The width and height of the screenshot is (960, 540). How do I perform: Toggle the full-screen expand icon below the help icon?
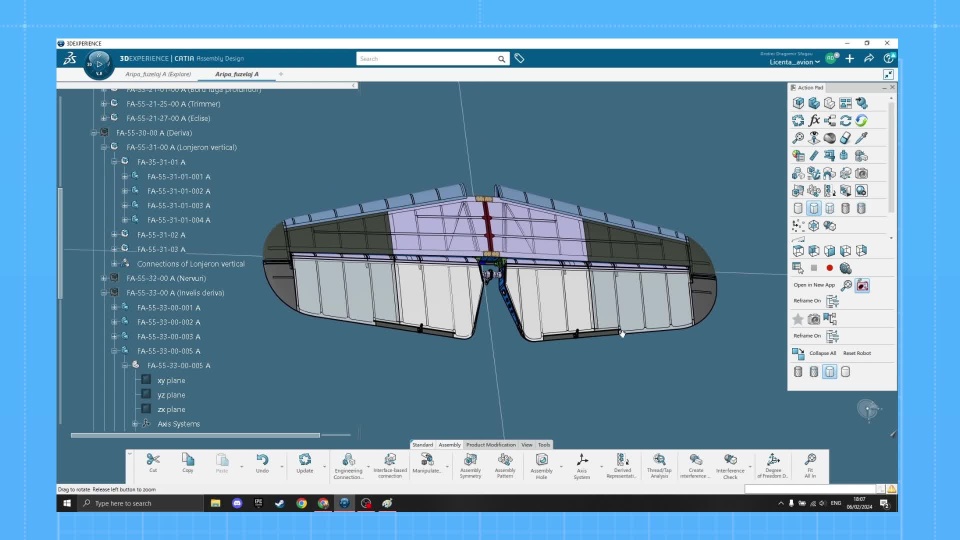click(x=888, y=74)
